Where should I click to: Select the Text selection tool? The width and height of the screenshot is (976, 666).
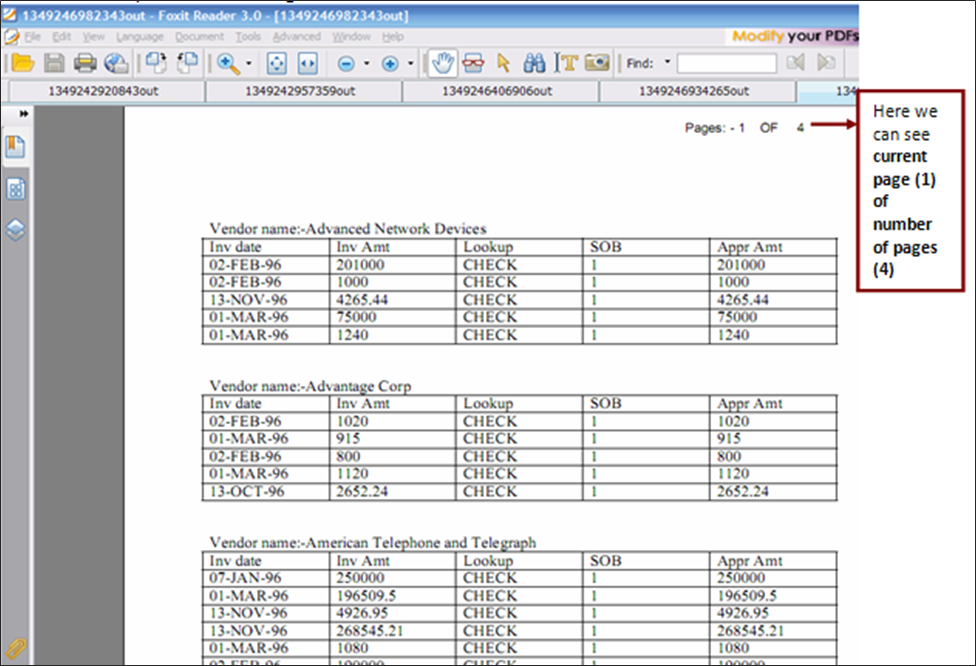pos(565,63)
